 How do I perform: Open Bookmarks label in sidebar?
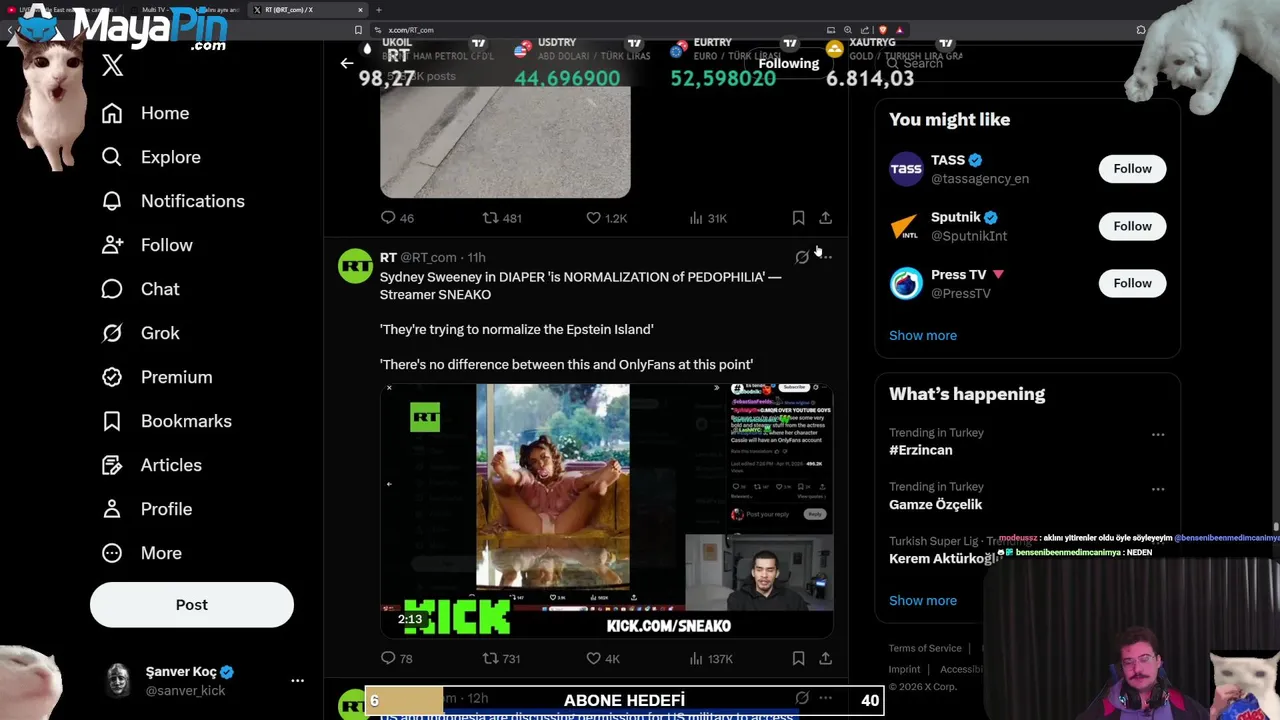186,421
